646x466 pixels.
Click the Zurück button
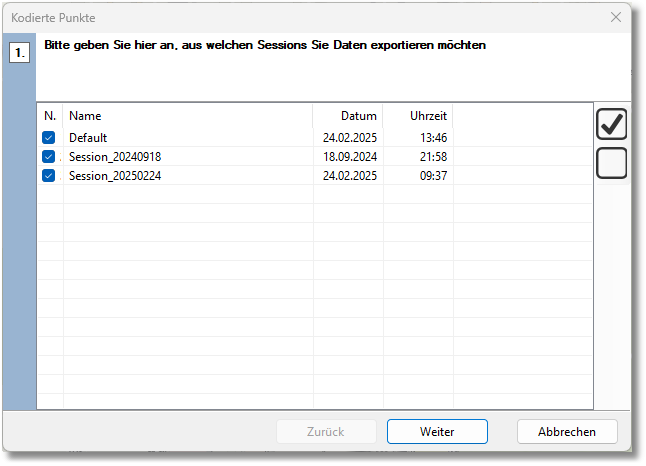coord(326,432)
